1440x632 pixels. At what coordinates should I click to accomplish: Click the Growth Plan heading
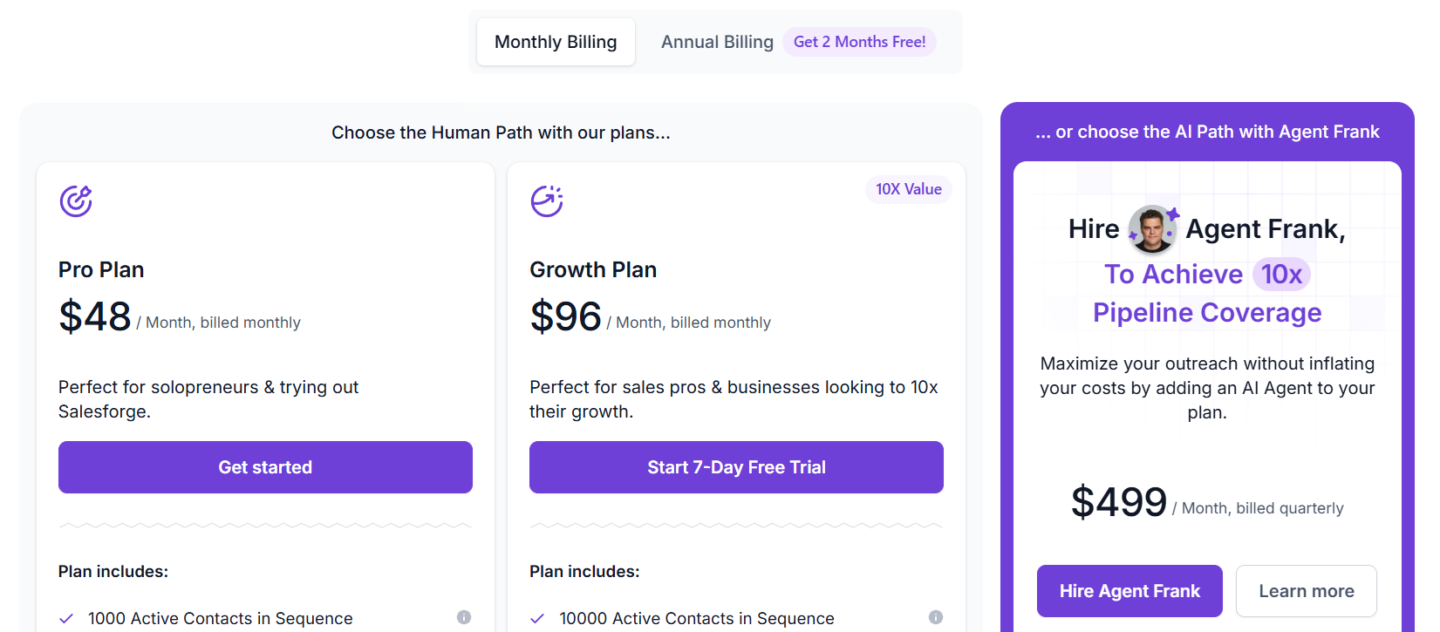click(593, 270)
